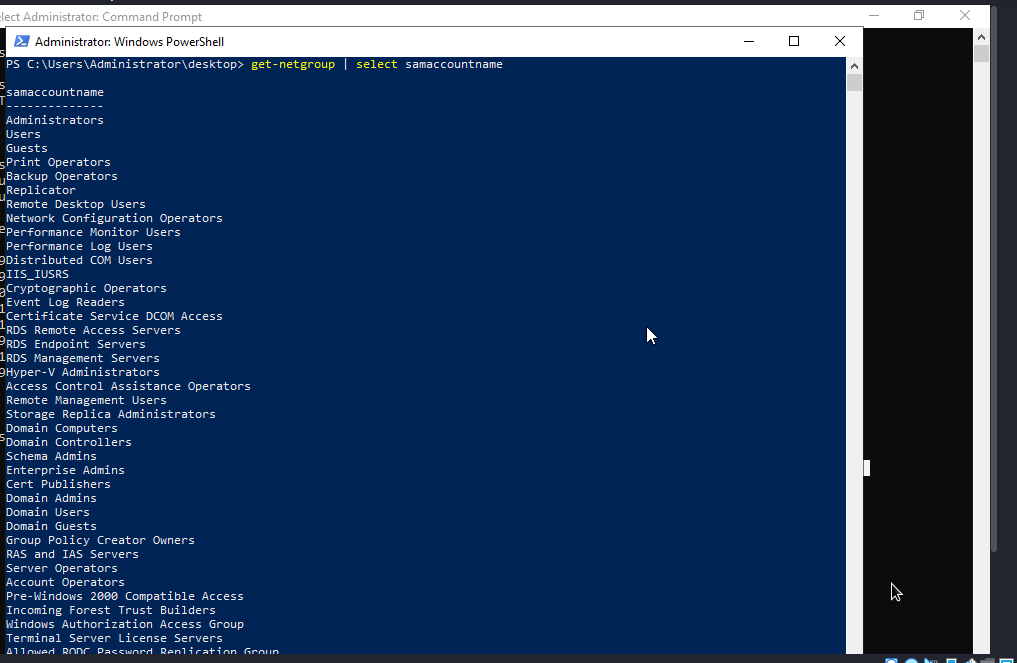The height and width of the screenshot is (663, 1017).
Task: Select the 'Cryptographic Operators' line
Action: click(86, 288)
